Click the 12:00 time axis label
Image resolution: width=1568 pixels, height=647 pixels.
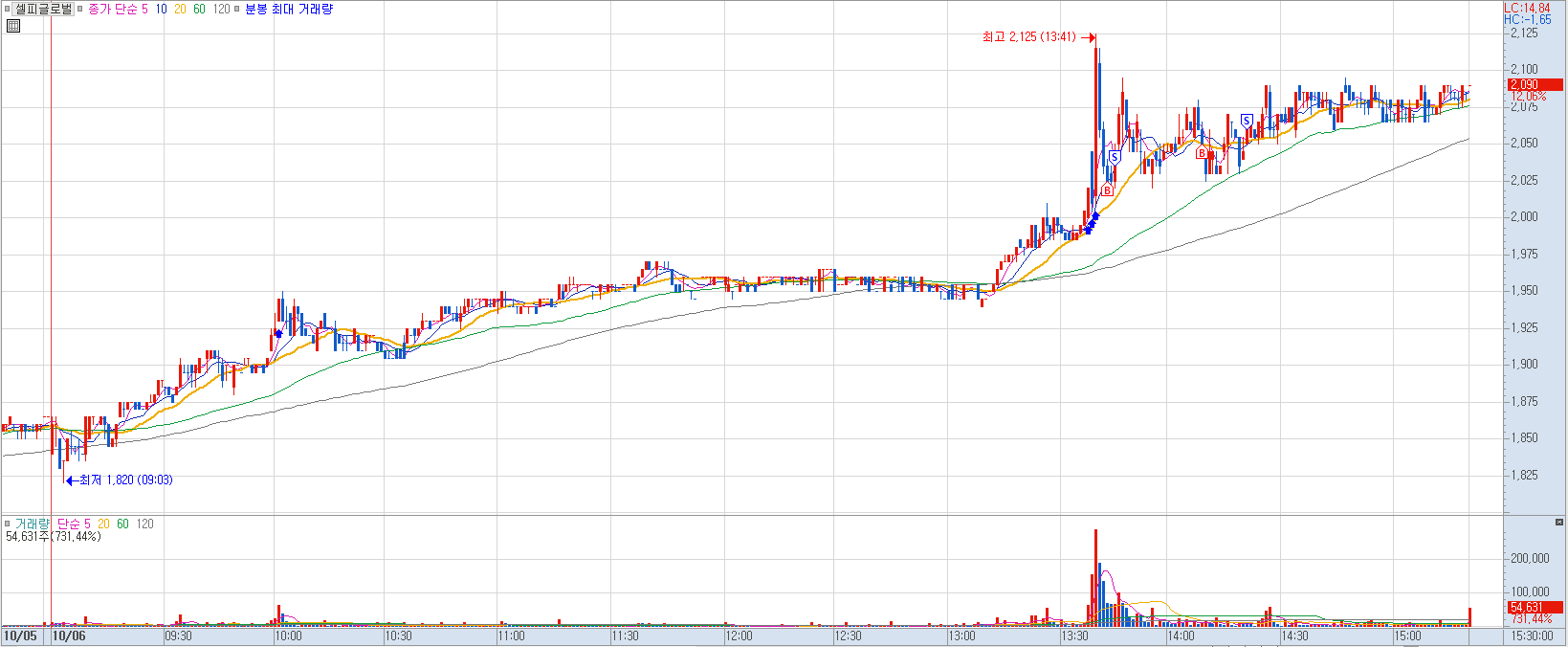(x=739, y=636)
